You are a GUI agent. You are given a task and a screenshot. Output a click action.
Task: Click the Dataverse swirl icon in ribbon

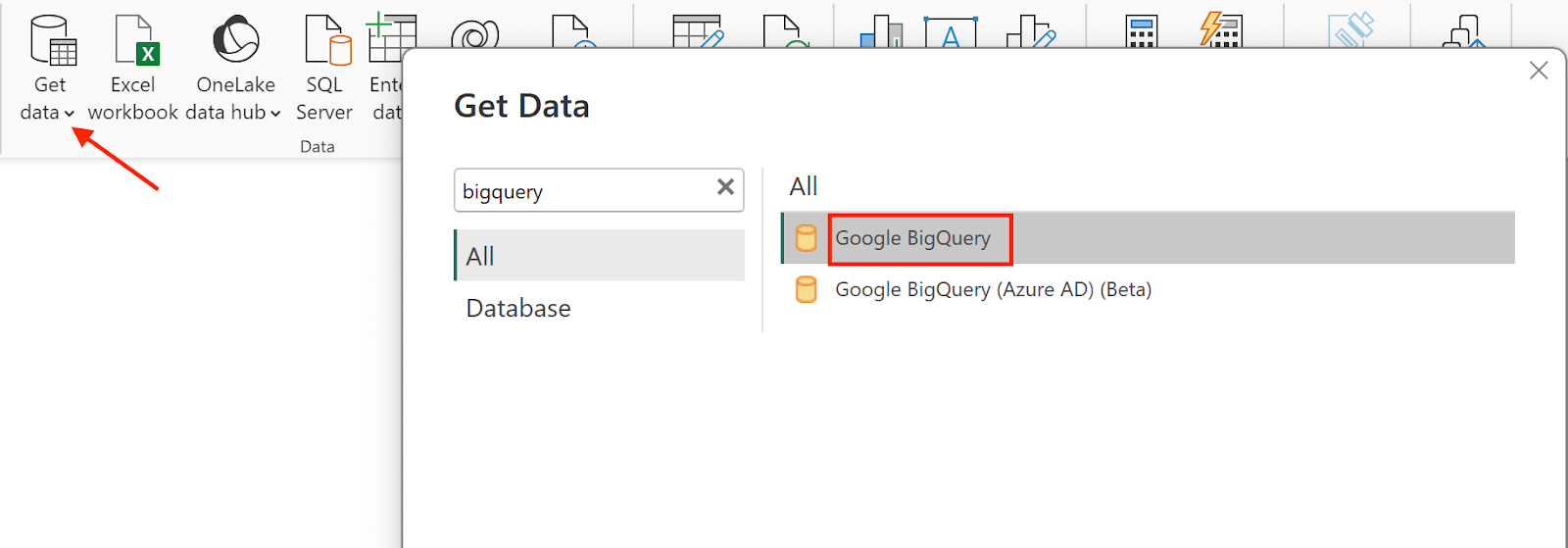(474, 35)
